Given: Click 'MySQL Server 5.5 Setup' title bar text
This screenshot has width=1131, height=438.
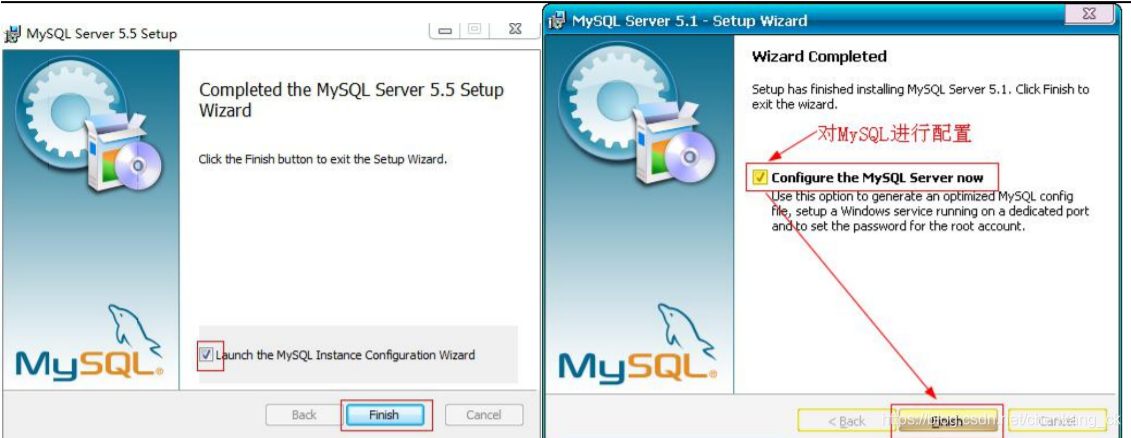Looking at the screenshot, I should (102, 34).
